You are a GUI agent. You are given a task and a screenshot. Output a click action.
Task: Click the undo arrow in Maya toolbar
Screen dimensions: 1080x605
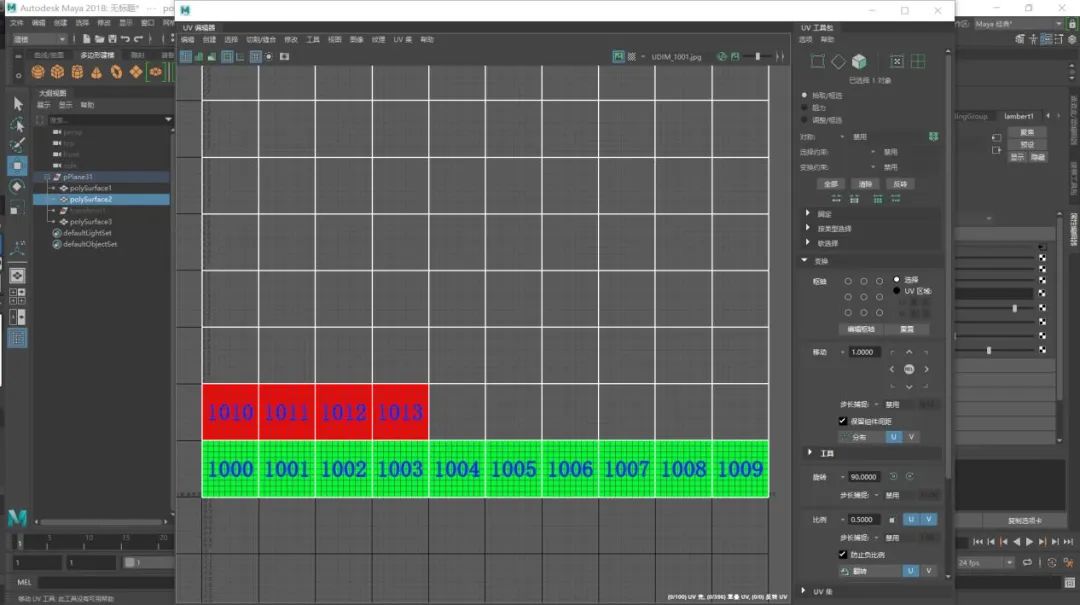click(x=125, y=39)
